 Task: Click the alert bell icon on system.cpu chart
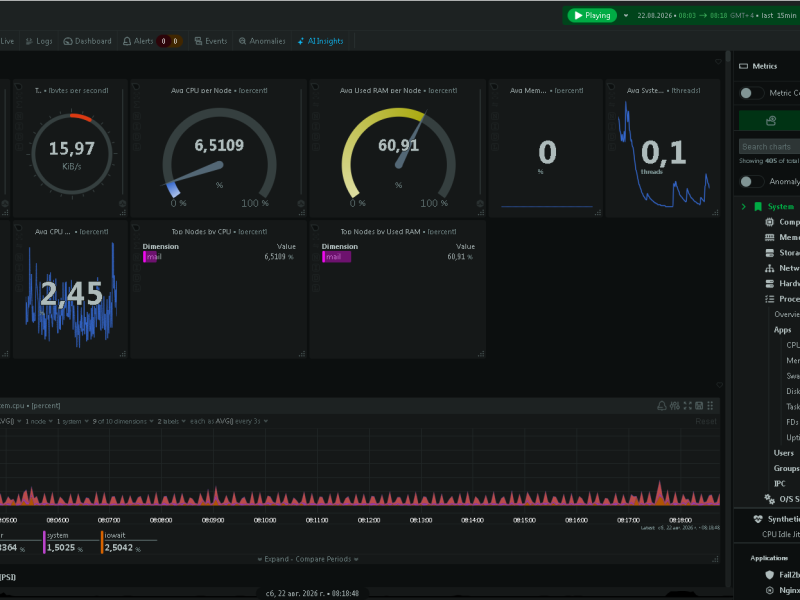click(662, 406)
